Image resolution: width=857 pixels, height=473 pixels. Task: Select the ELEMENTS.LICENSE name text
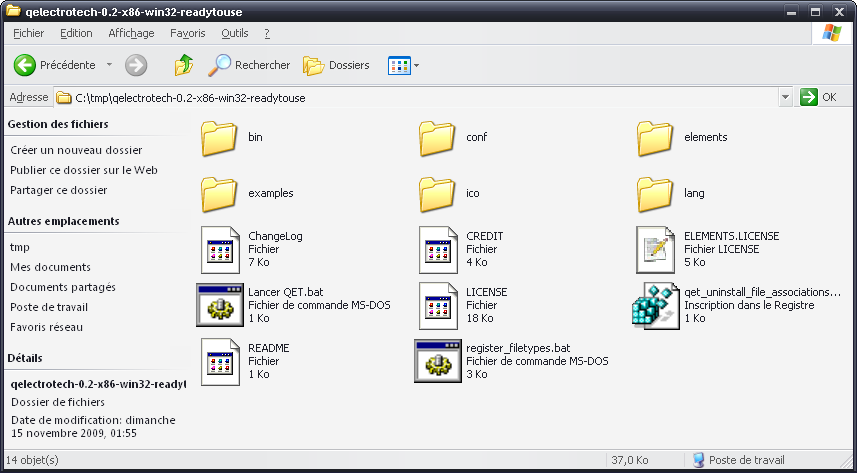pyautogui.click(x=732, y=237)
